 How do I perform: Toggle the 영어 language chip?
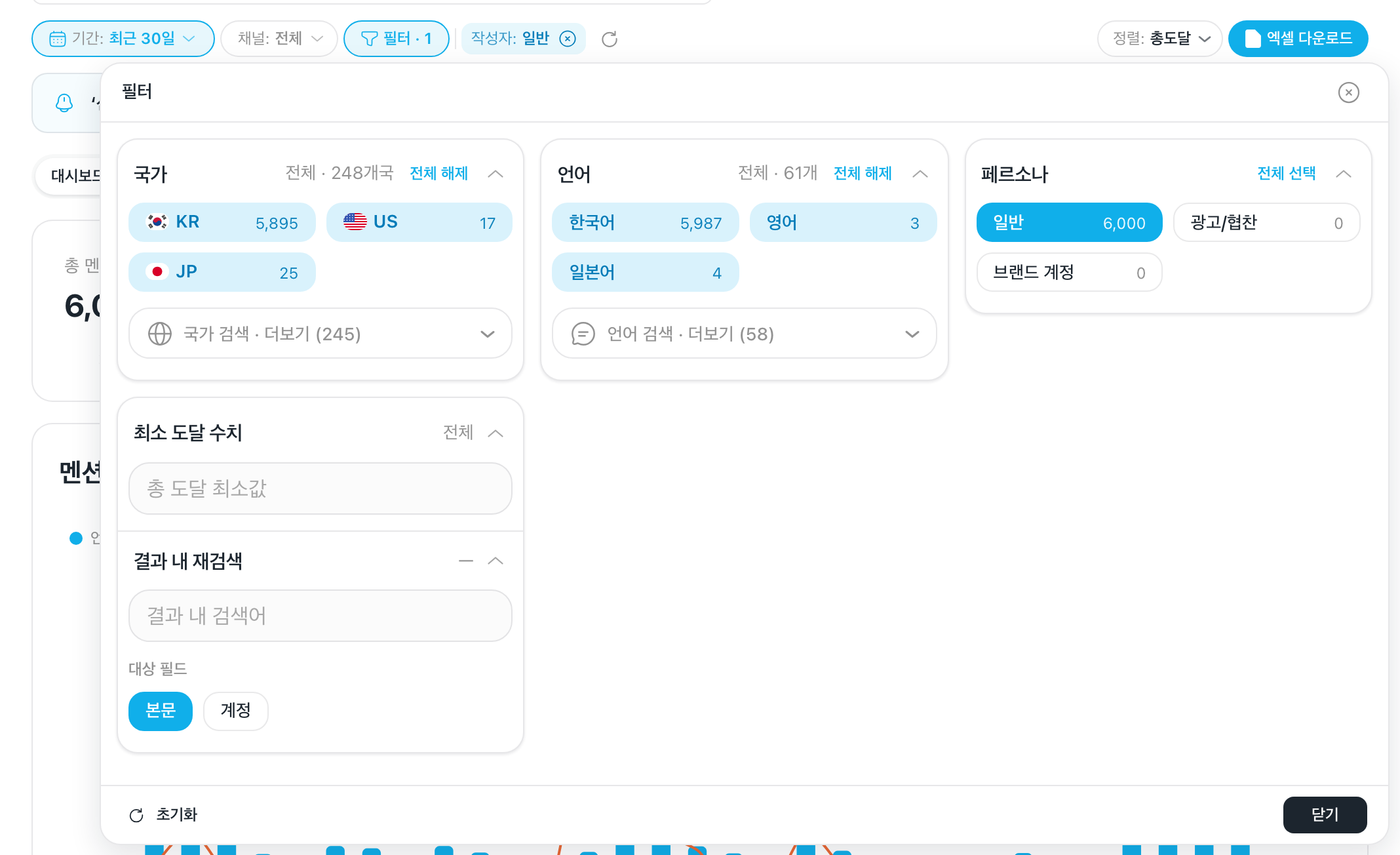[843, 222]
